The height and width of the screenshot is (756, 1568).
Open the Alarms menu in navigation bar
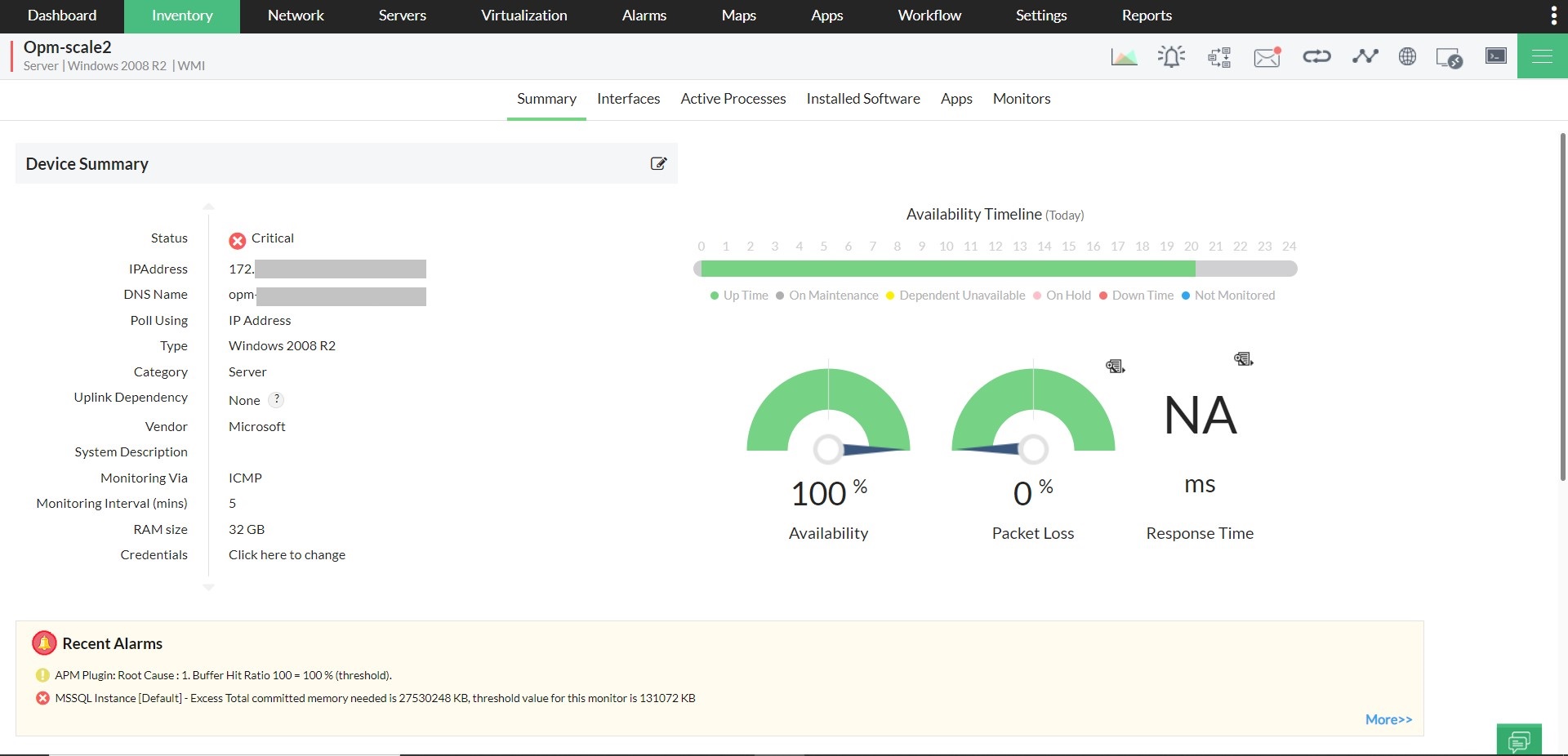(644, 16)
